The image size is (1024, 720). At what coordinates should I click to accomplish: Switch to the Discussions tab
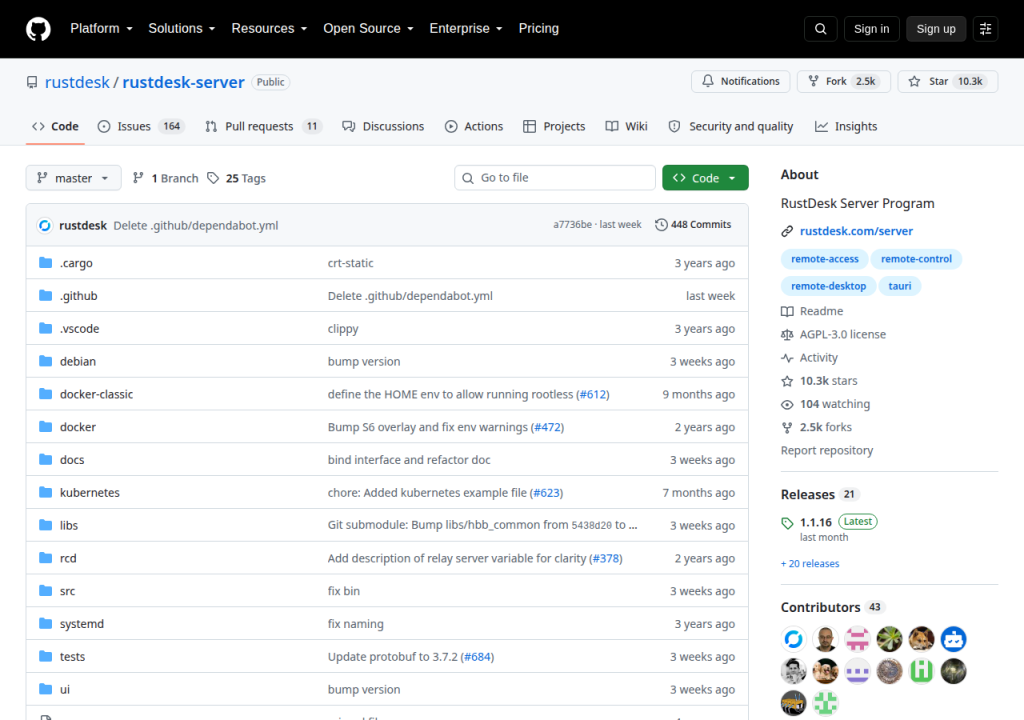pos(383,126)
